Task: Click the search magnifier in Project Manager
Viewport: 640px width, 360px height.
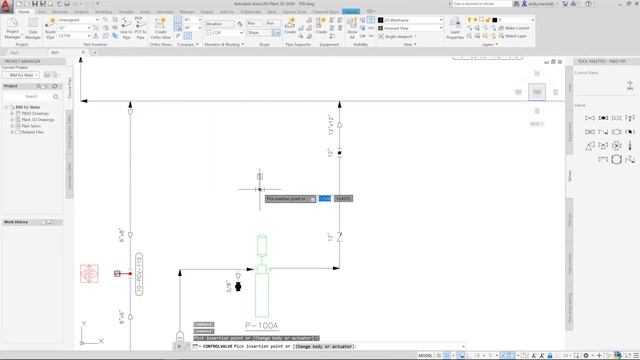Action: 56,96
